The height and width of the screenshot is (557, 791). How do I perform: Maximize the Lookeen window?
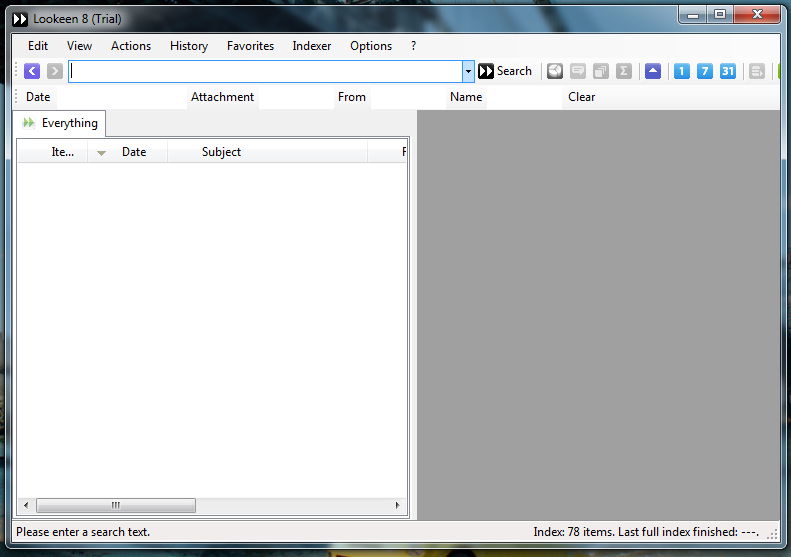coord(720,15)
